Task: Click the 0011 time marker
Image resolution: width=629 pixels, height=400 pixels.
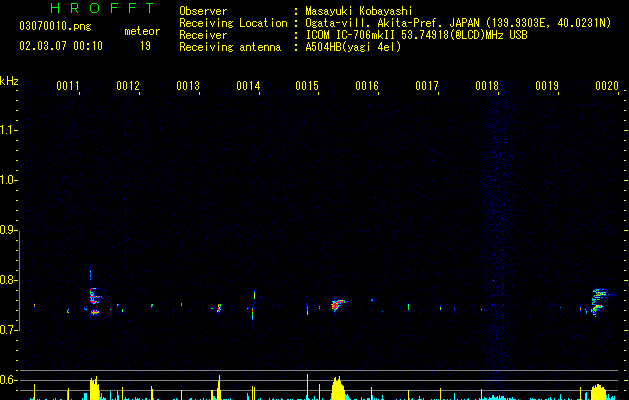Action: [67, 86]
